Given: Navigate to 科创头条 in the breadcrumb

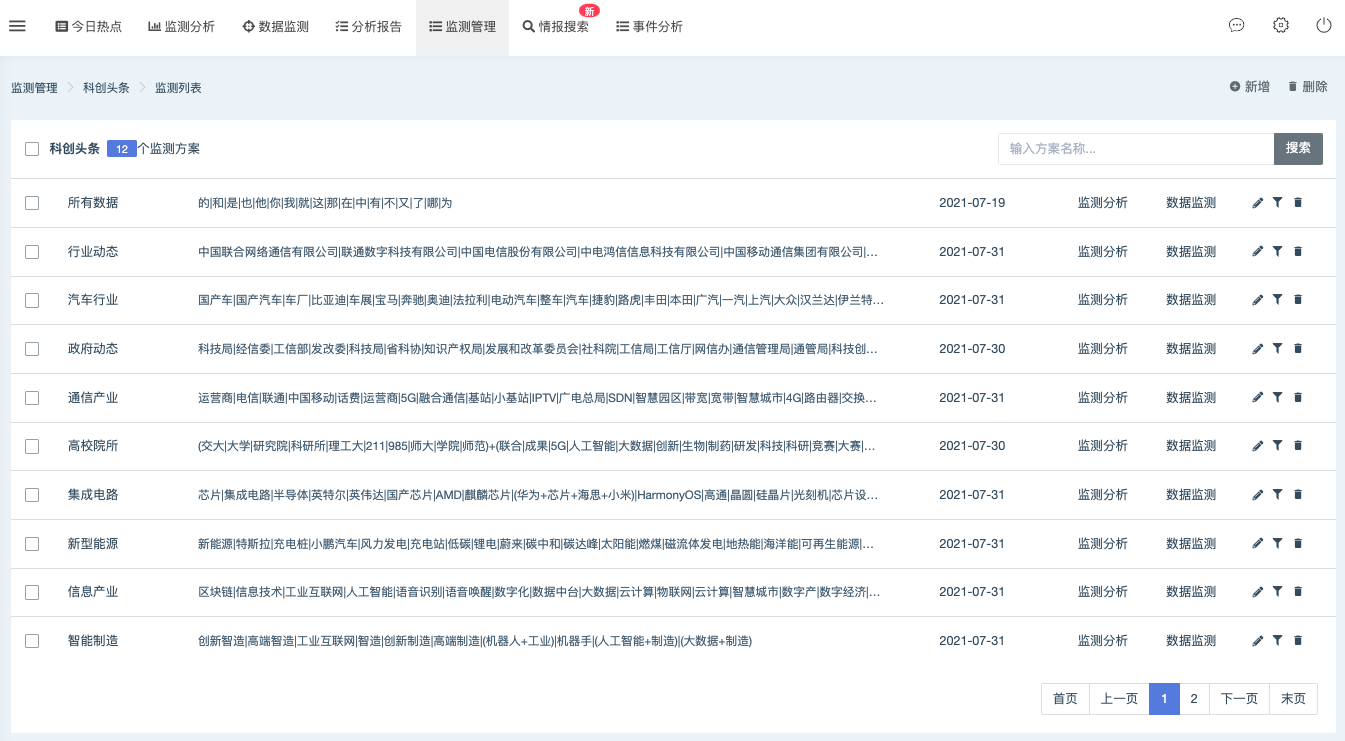Looking at the screenshot, I should coord(105,87).
